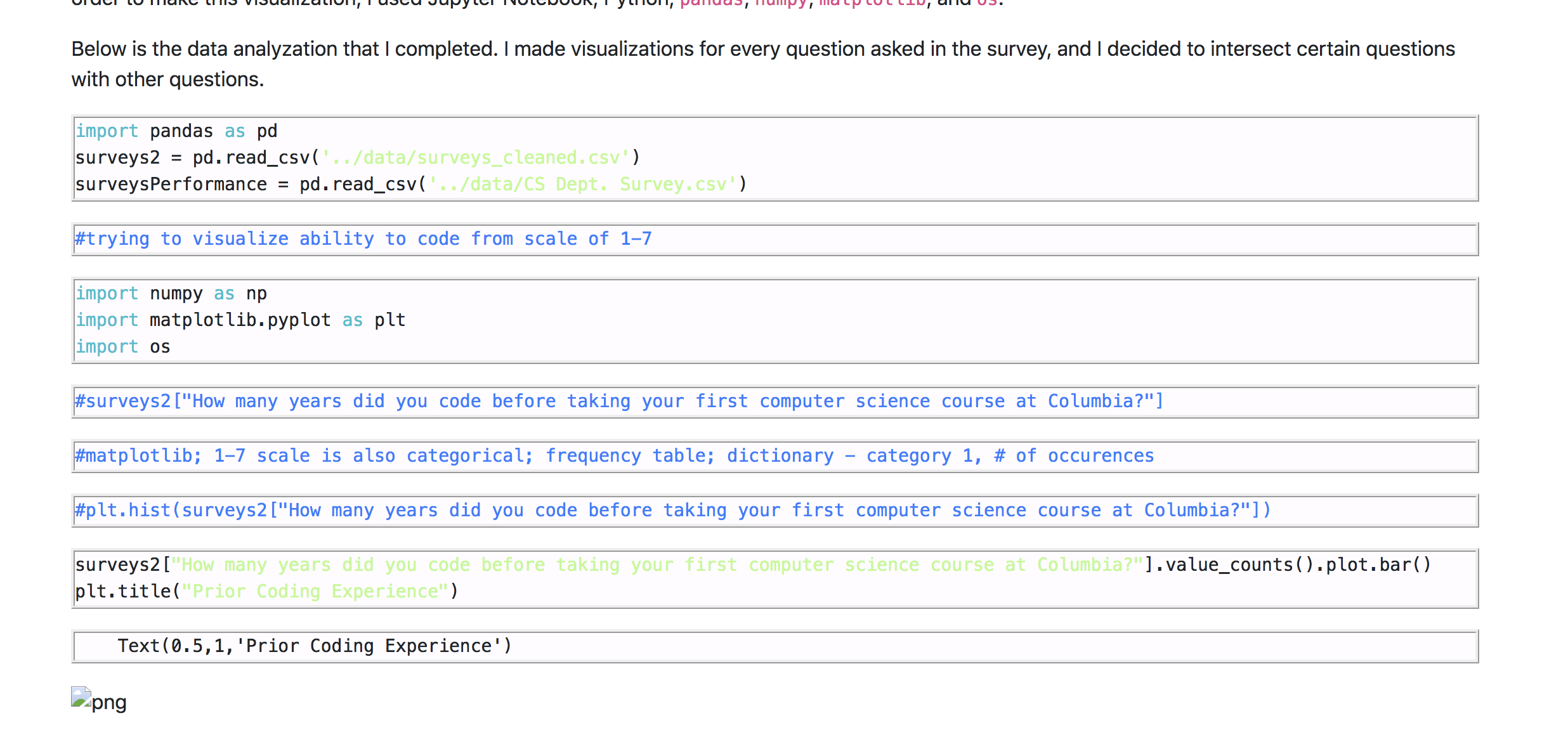Click the os keyword in top line
1568x737 pixels.
[x=986, y=3]
